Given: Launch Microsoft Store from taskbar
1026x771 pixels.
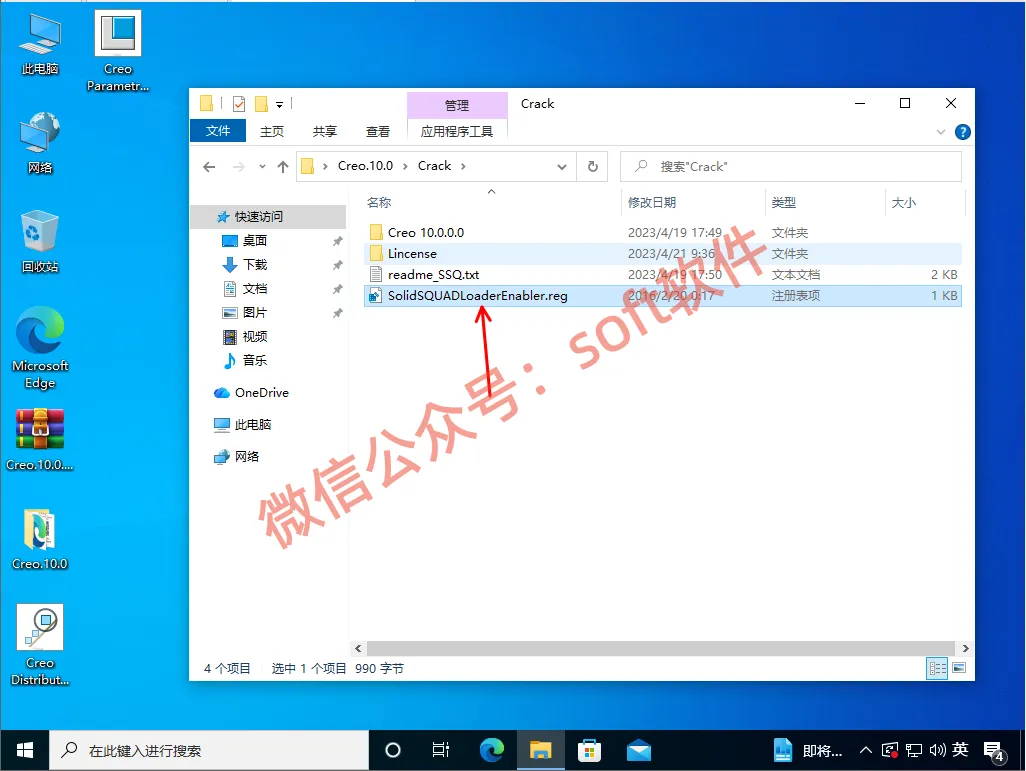Looking at the screenshot, I should pyautogui.click(x=589, y=751).
